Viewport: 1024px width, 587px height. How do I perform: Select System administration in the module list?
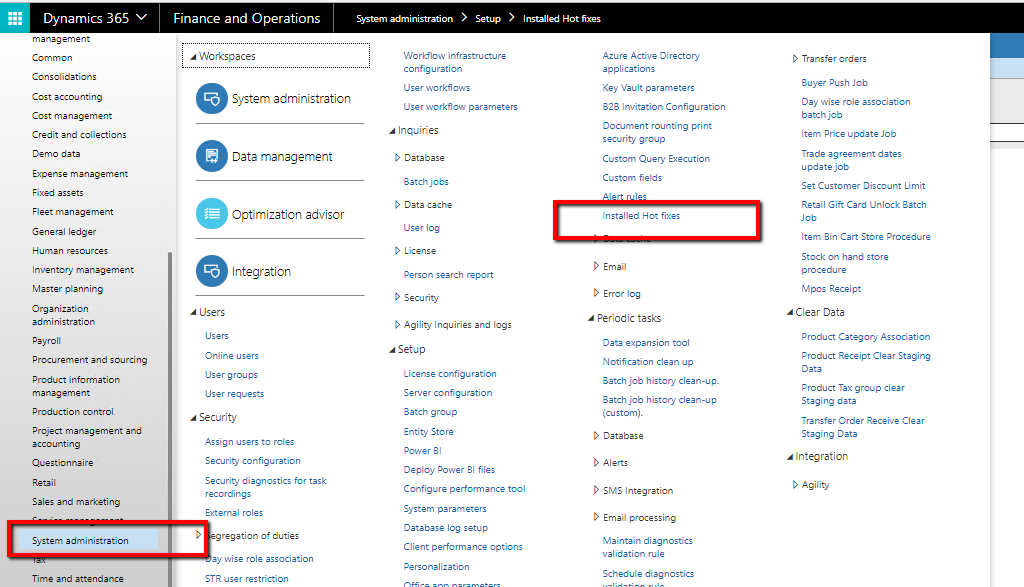[80, 541]
